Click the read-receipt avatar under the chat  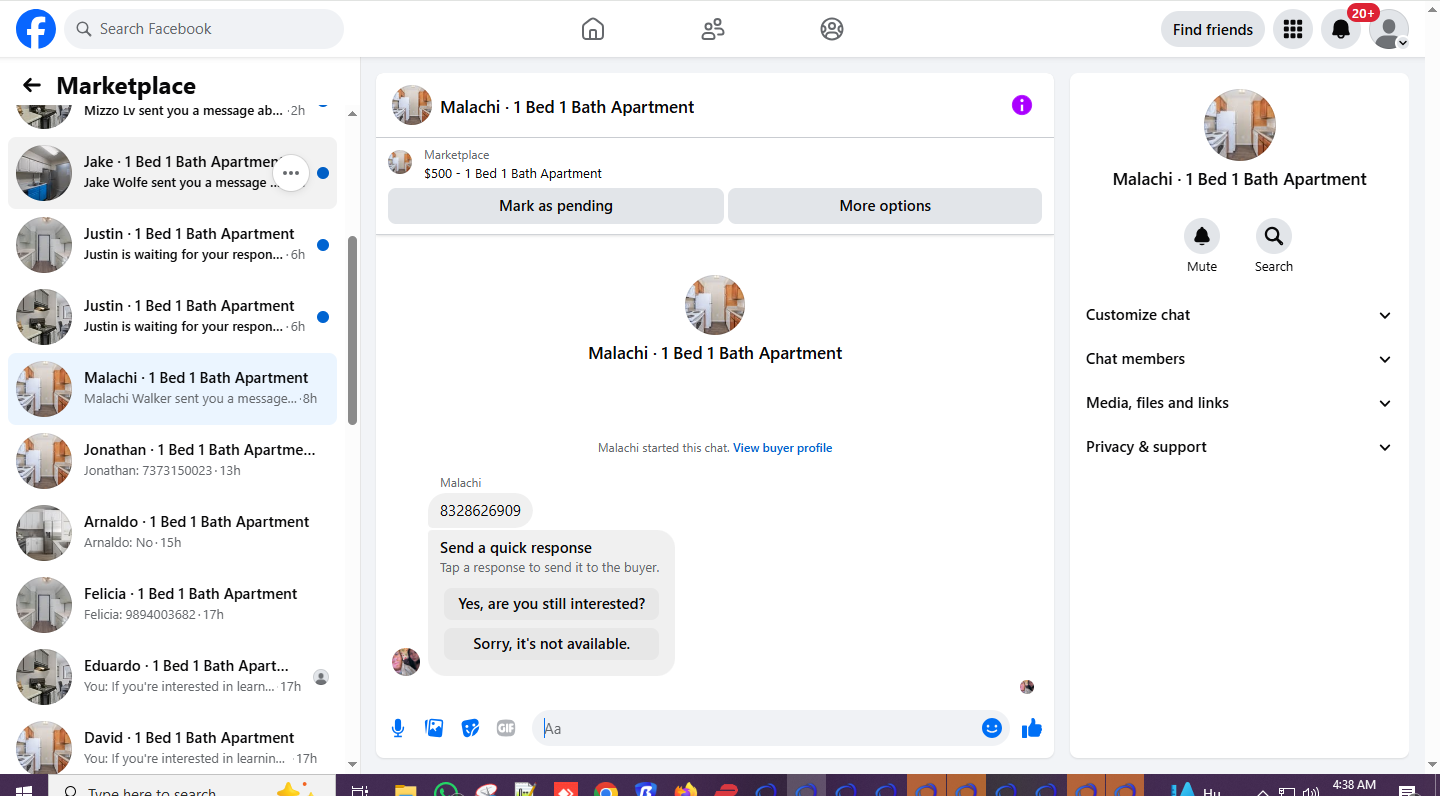(x=1027, y=687)
